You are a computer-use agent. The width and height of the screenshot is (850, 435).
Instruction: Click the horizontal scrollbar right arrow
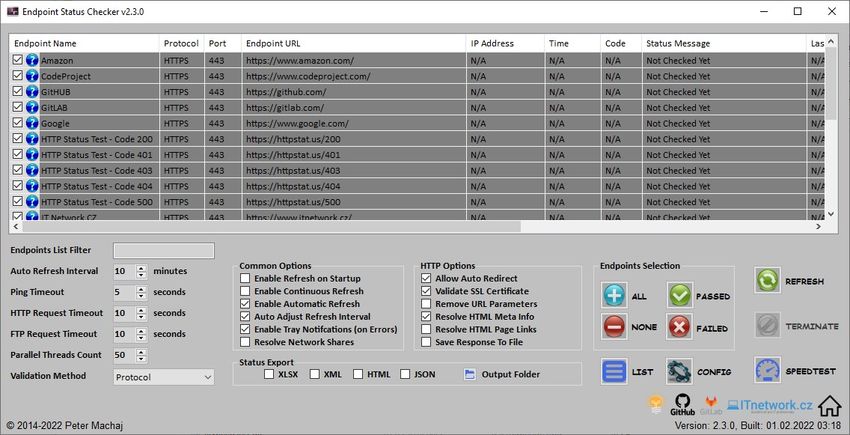(x=819, y=226)
